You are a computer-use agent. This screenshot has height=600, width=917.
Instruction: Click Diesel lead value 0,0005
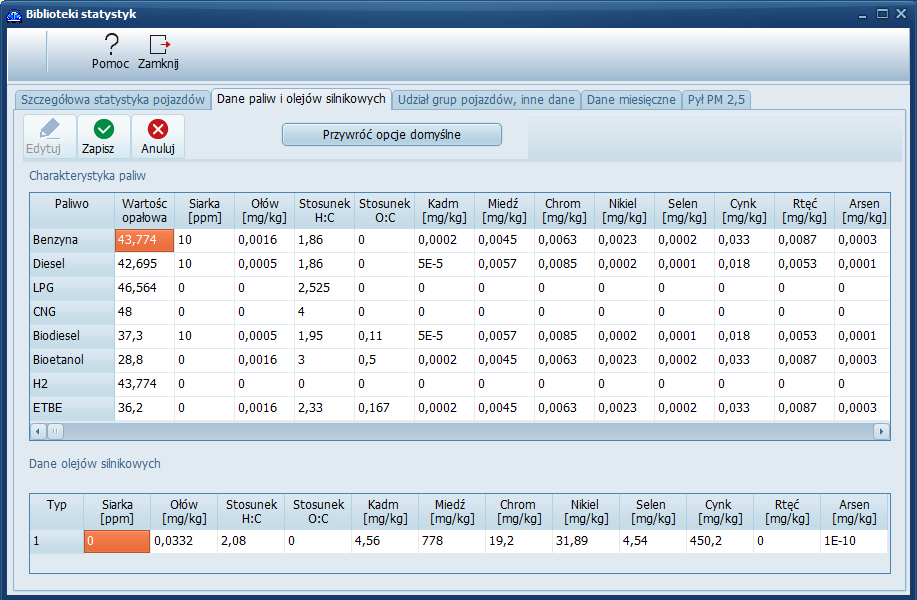coord(264,264)
